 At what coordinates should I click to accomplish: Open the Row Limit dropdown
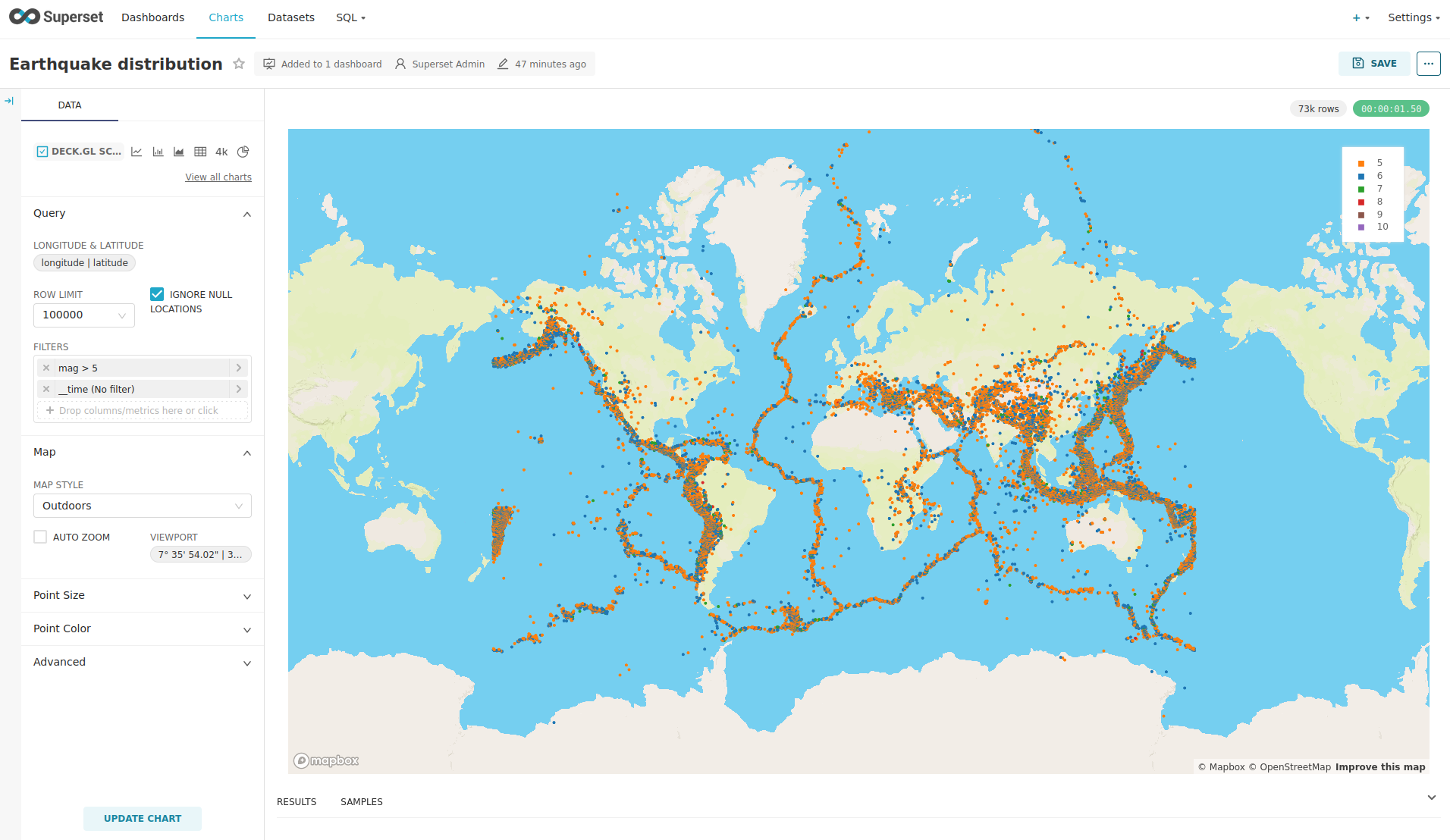coord(83,315)
